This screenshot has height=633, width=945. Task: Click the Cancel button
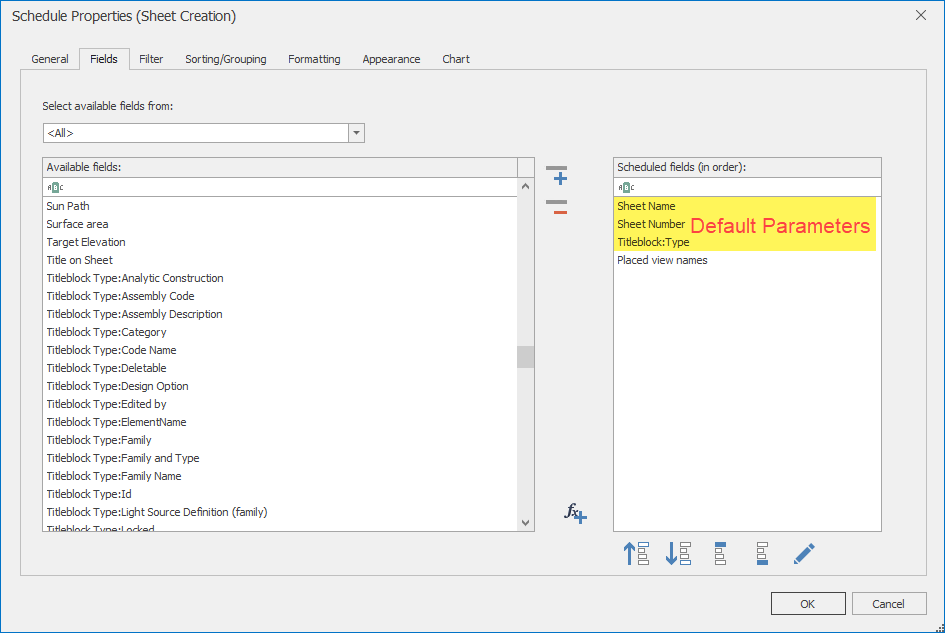(x=888, y=603)
